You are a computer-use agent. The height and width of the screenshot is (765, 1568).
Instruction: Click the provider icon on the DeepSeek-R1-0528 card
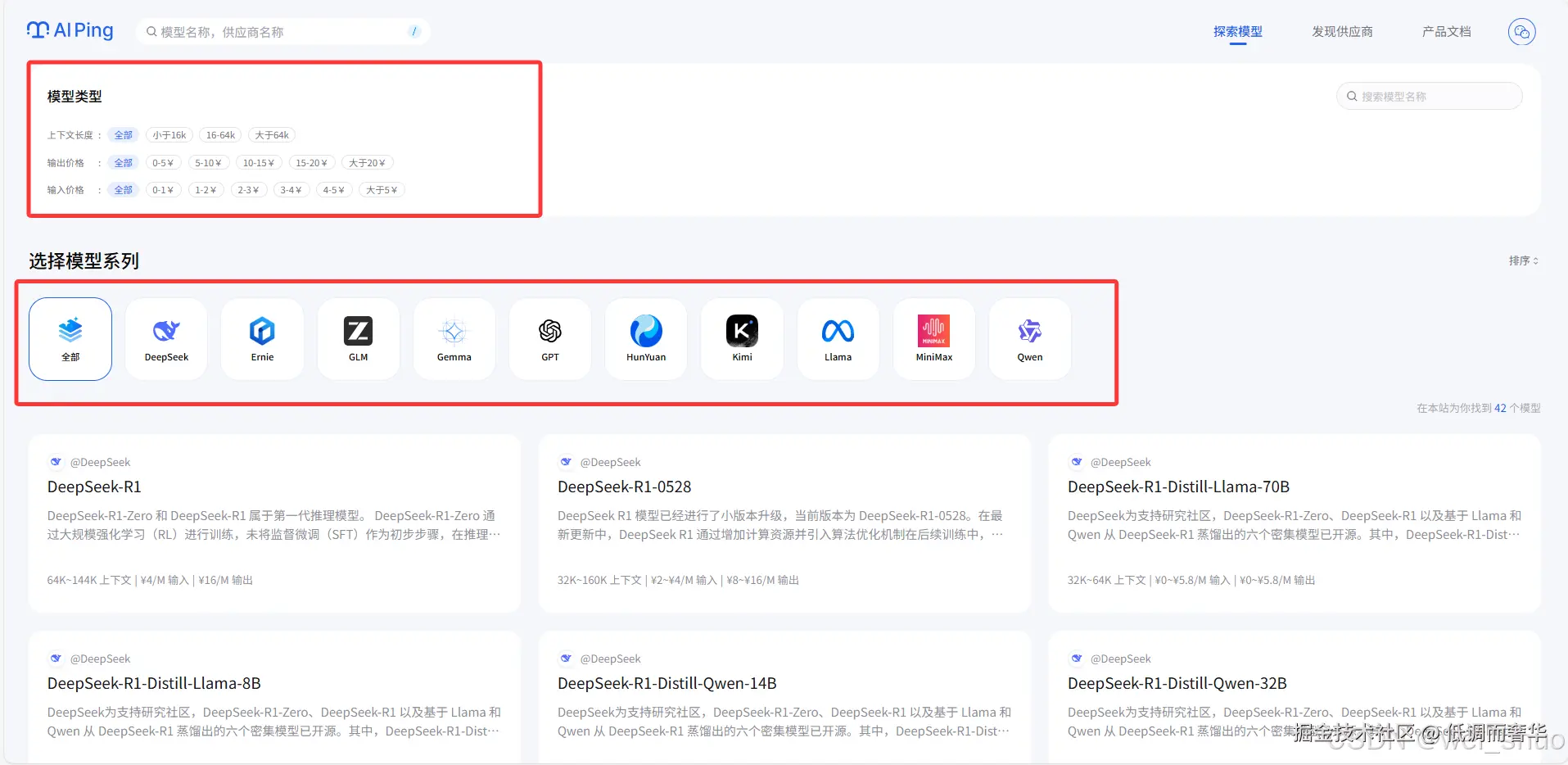[x=566, y=462]
